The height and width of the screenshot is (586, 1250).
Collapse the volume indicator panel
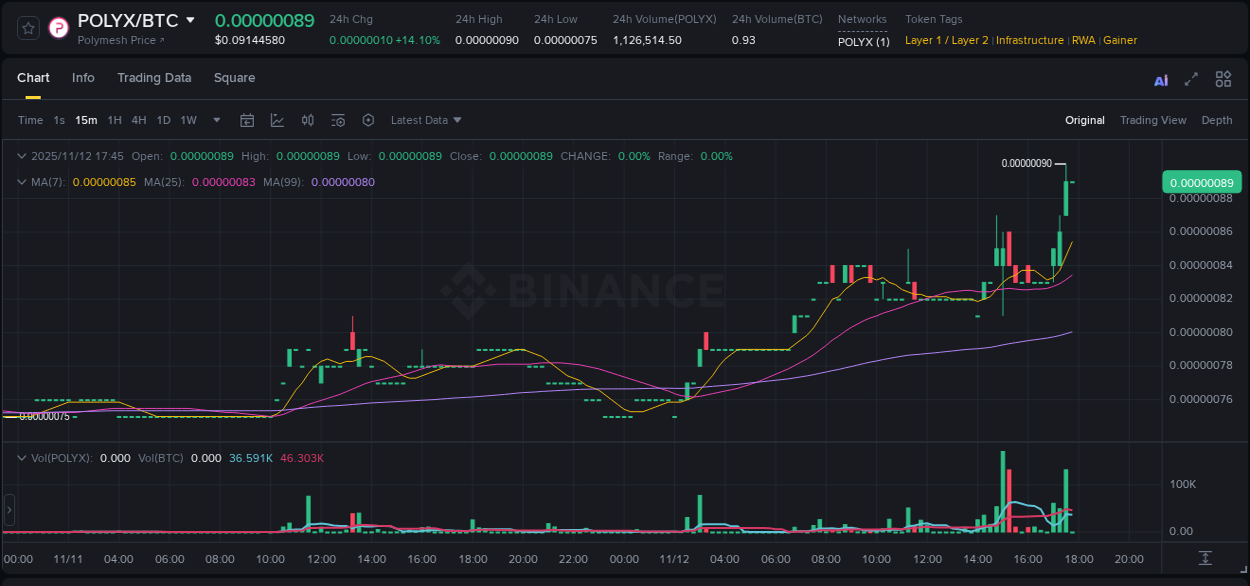[x=22, y=458]
